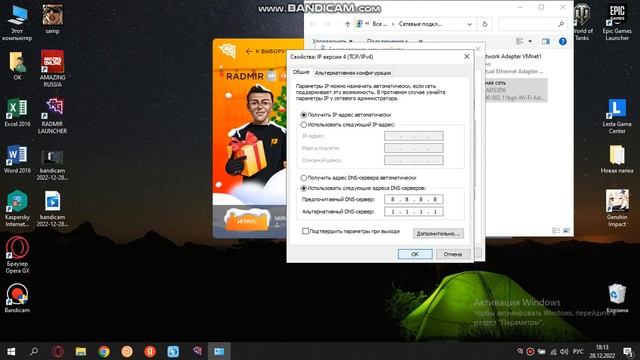Viewport: 640px width, 360px height.
Task: Launch the RADMIR Launcher desktop shortcut
Action: point(52,116)
